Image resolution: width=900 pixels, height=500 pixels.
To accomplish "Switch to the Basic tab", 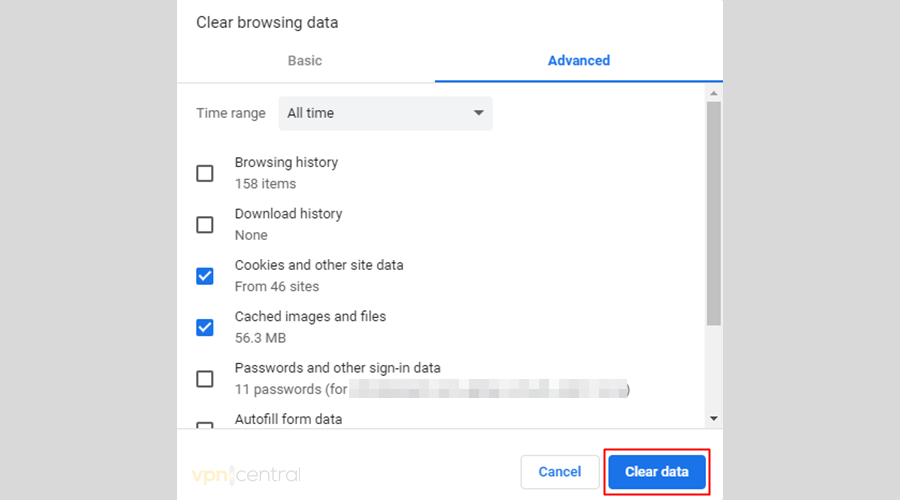I will (305, 61).
